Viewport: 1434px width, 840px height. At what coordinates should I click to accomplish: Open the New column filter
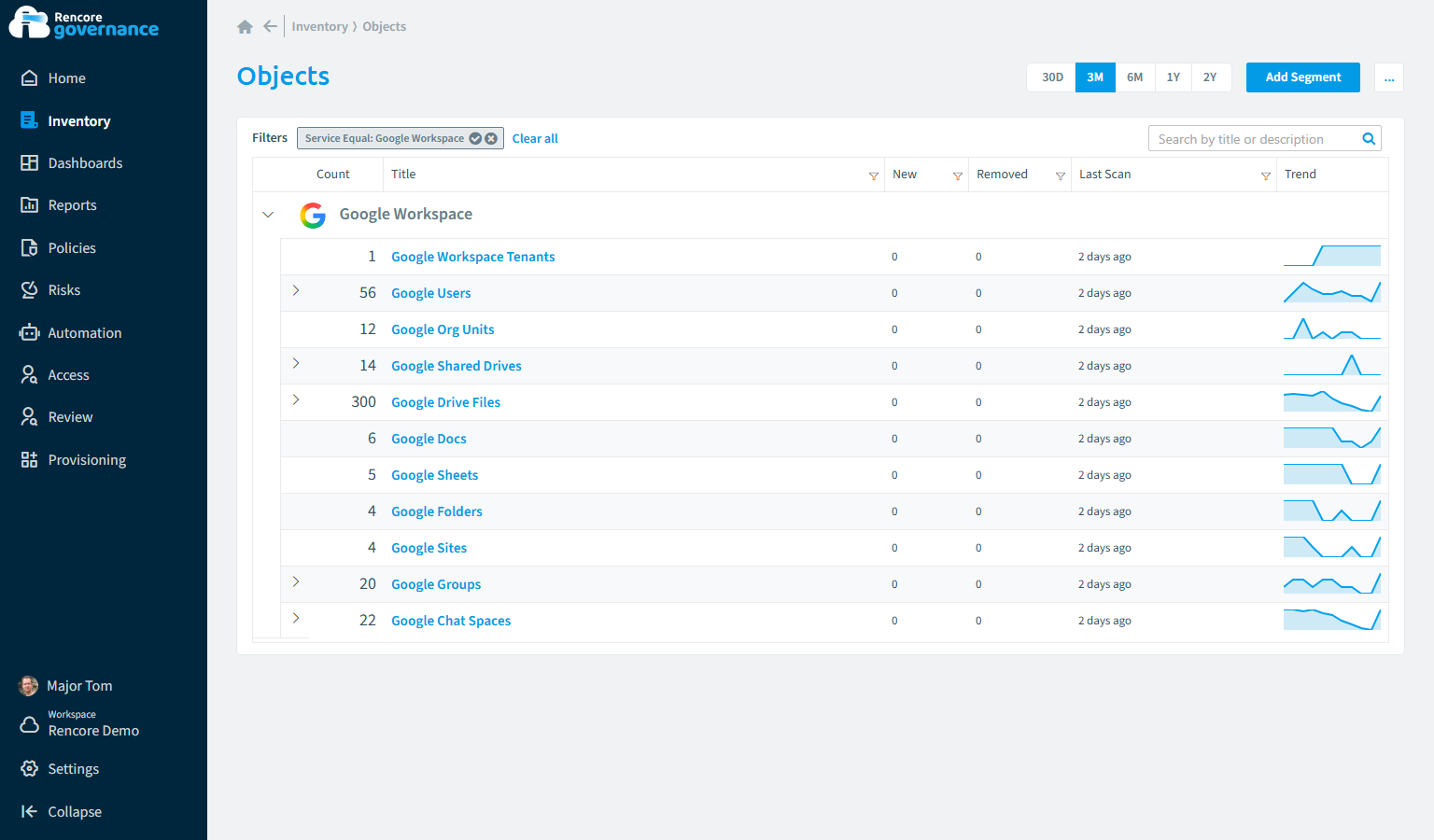coord(958,175)
